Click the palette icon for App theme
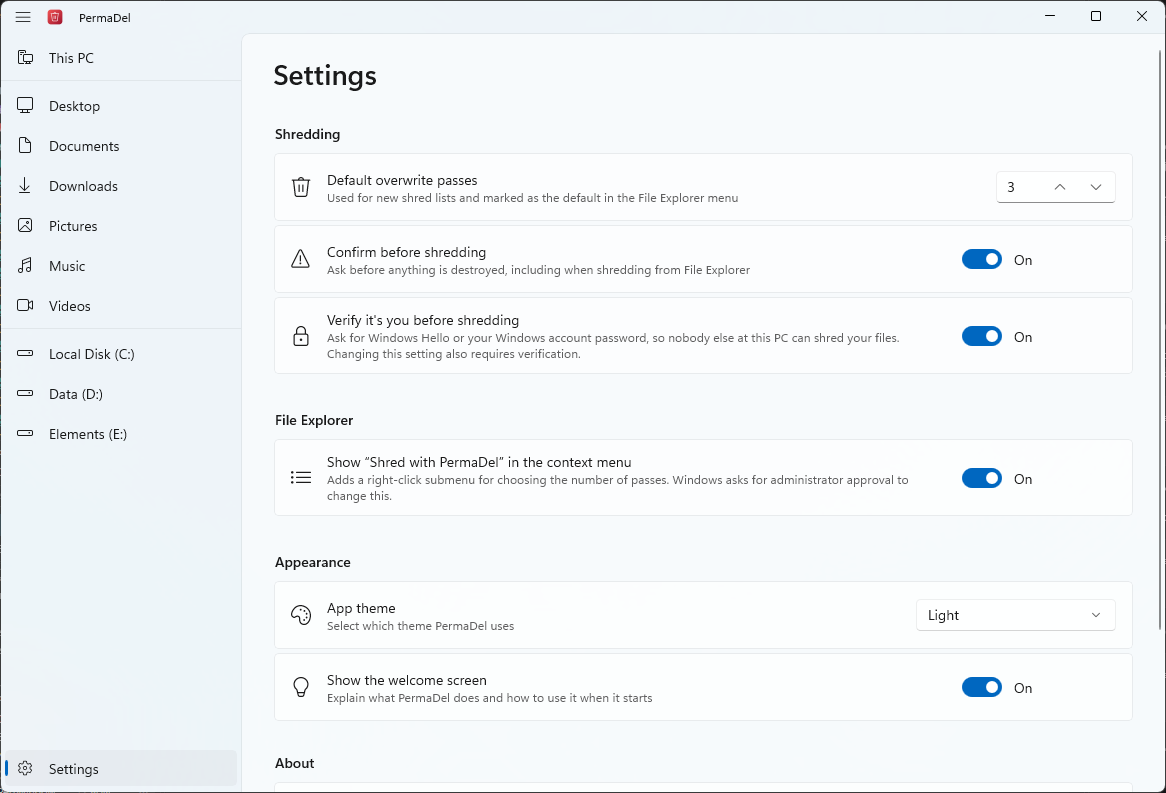The height and width of the screenshot is (793, 1166). coord(300,615)
